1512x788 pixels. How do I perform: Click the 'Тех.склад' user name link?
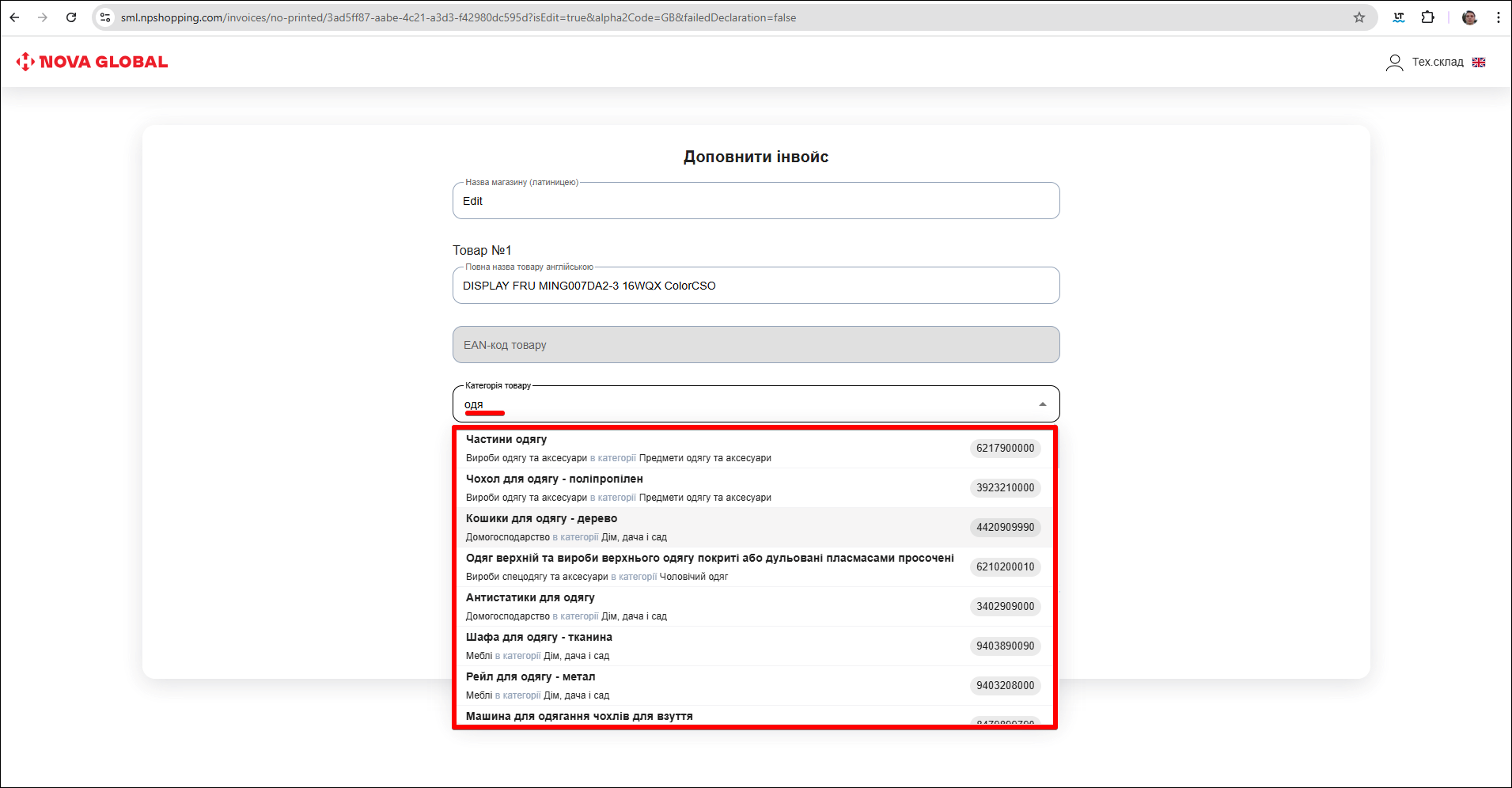pyautogui.click(x=1438, y=63)
